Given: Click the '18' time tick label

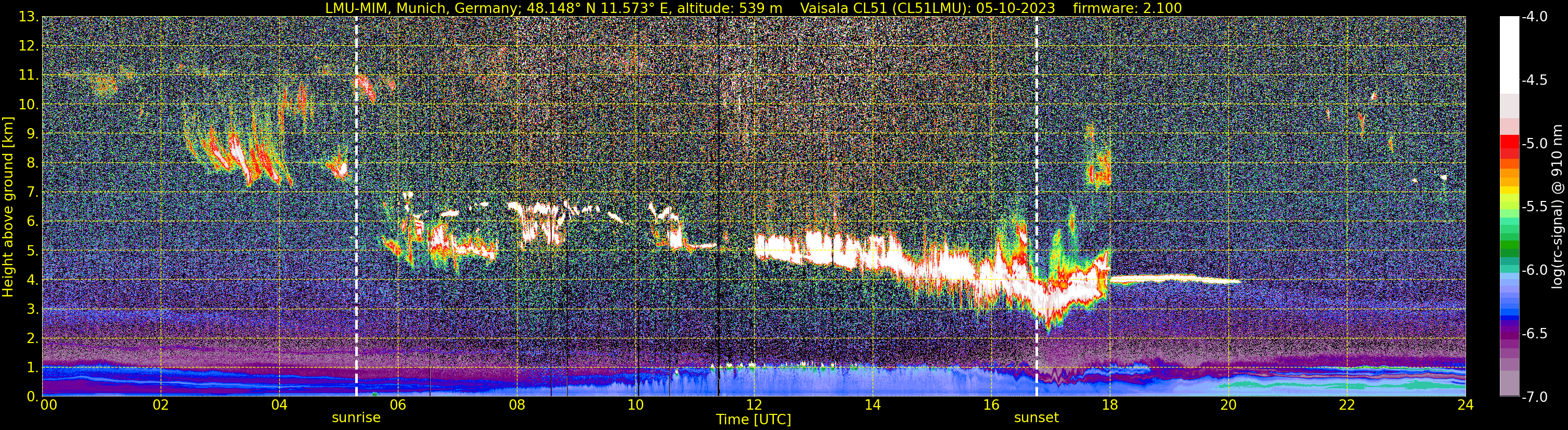Looking at the screenshot, I should pos(1110,405).
